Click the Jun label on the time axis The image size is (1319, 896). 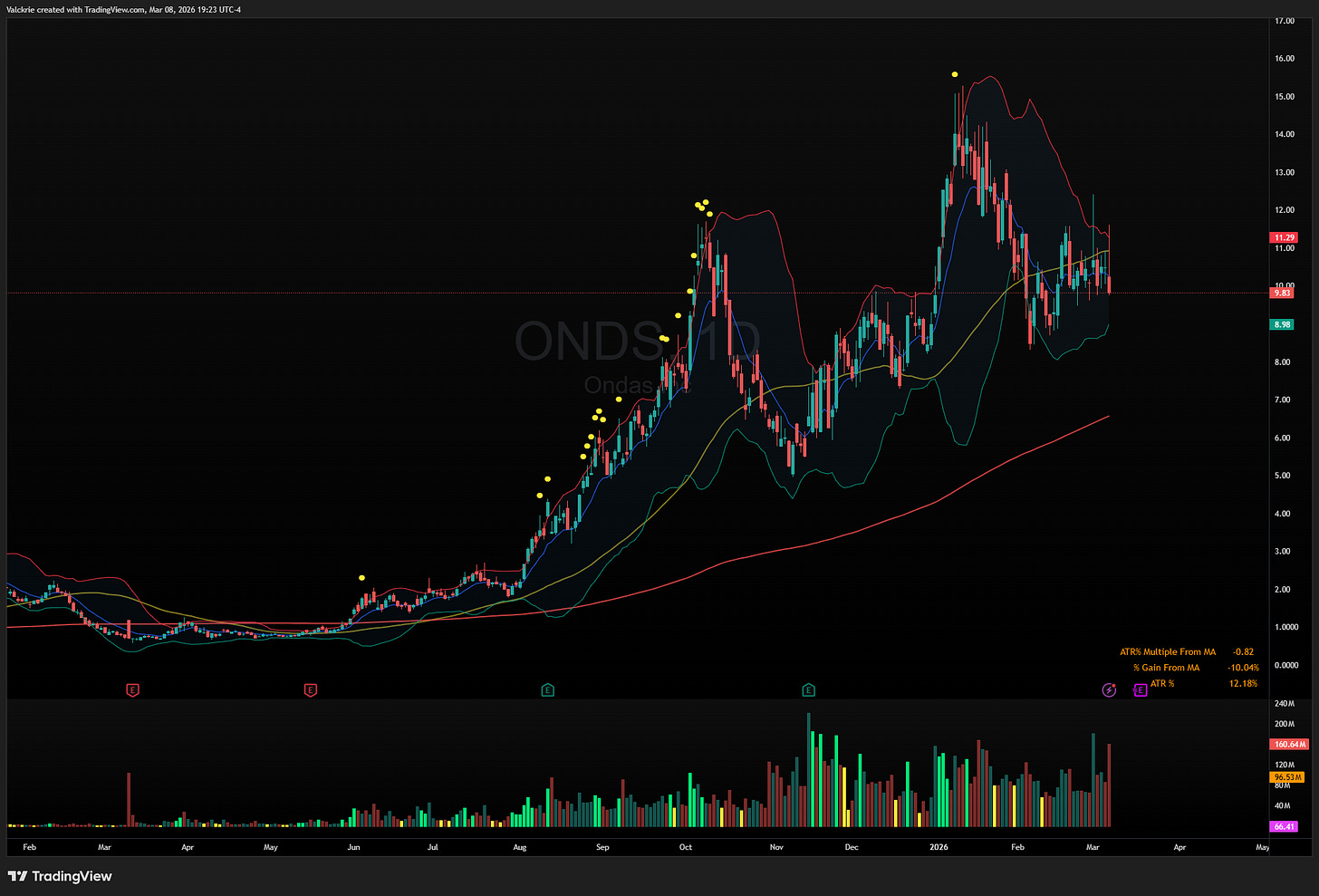click(353, 847)
